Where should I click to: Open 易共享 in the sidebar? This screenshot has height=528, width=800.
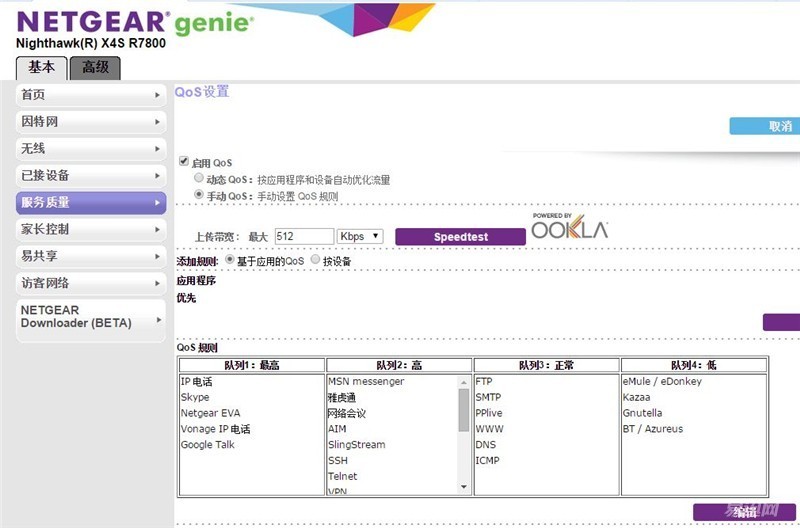pos(91,257)
